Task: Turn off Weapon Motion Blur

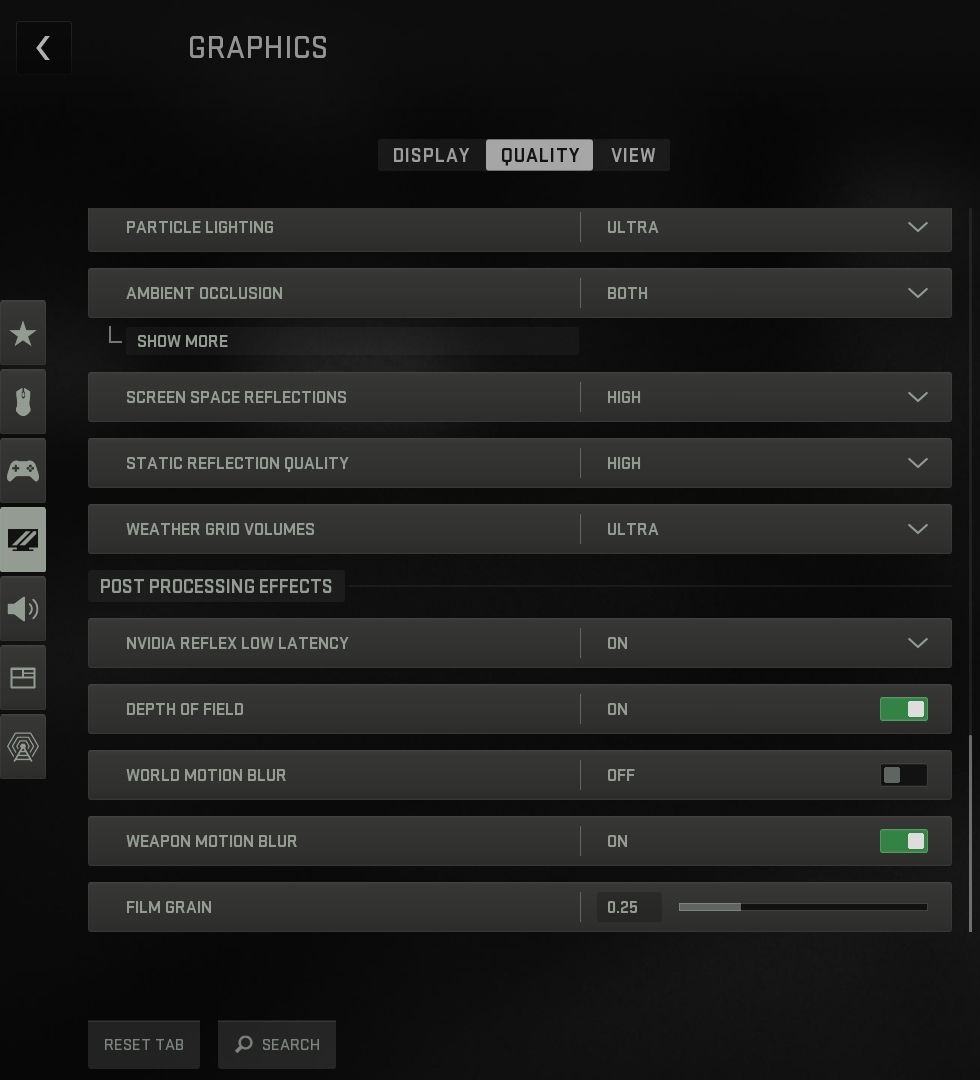Action: pyautogui.click(x=903, y=841)
